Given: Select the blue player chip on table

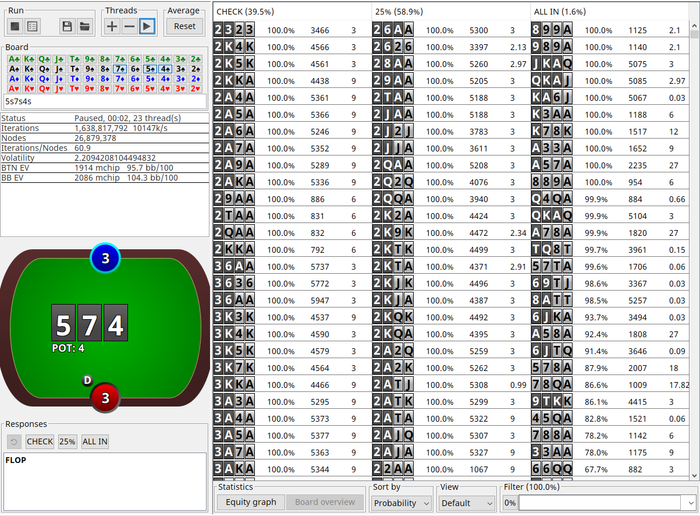Looking at the screenshot, I should (x=105, y=258).
